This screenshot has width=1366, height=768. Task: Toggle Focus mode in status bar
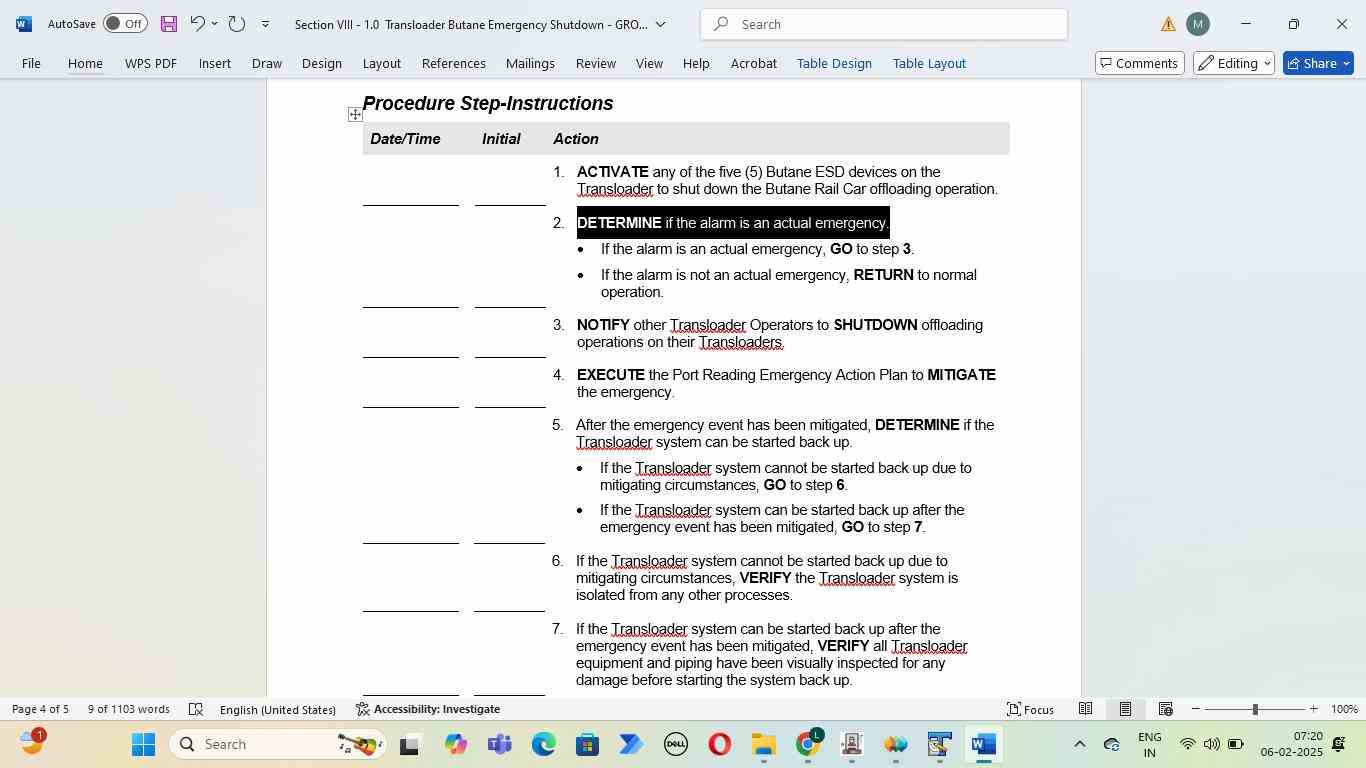1030,709
